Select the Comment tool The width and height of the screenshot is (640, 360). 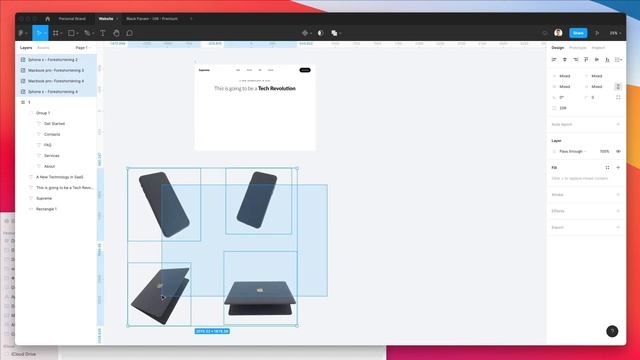point(129,33)
